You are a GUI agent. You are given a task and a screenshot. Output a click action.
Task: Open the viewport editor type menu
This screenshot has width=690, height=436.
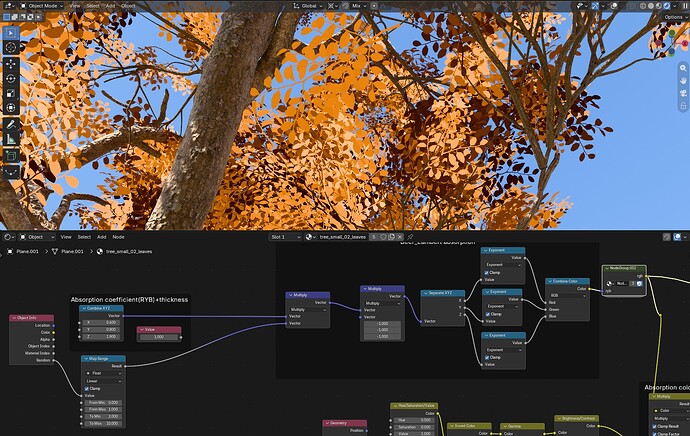pyautogui.click(x=8, y=6)
